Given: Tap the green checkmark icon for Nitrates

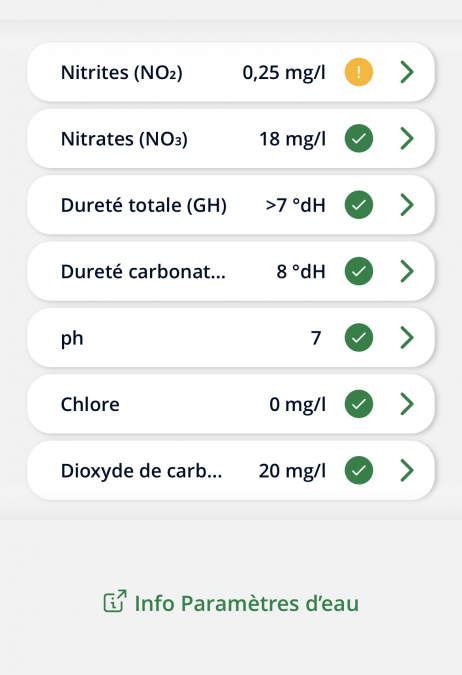Looking at the screenshot, I should 359,138.
